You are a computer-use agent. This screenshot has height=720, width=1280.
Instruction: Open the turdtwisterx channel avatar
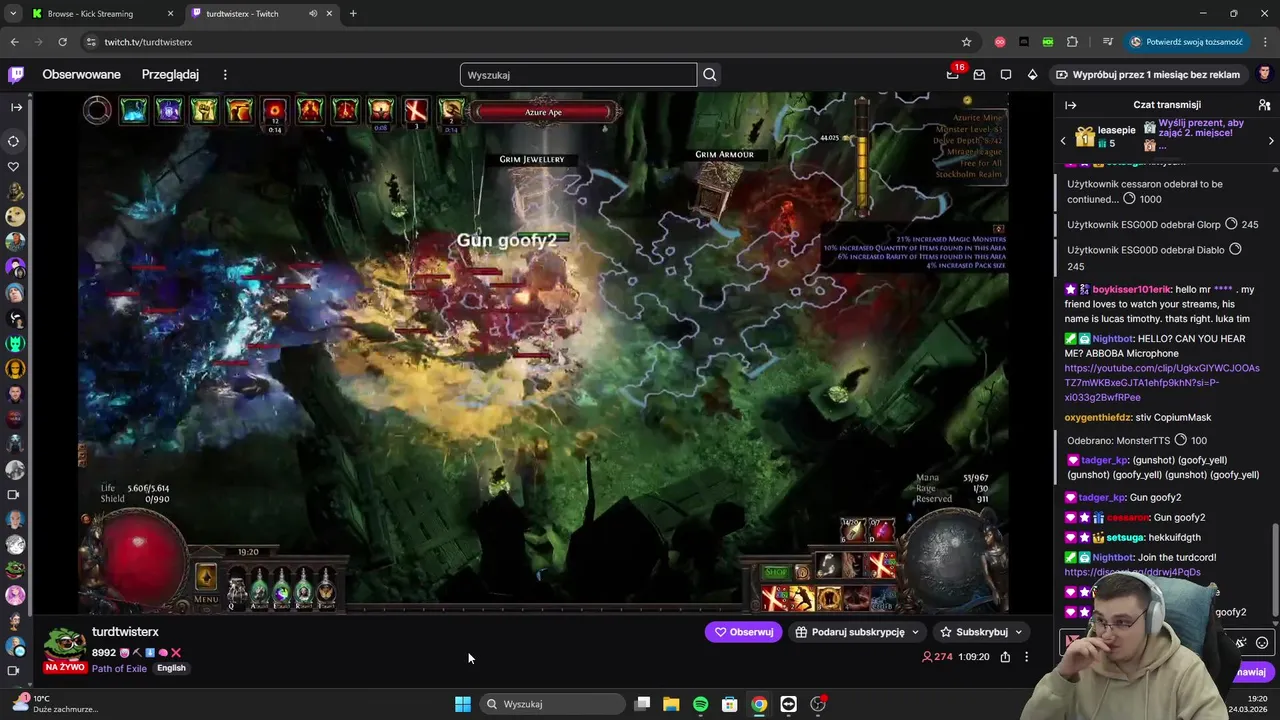point(65,647)
